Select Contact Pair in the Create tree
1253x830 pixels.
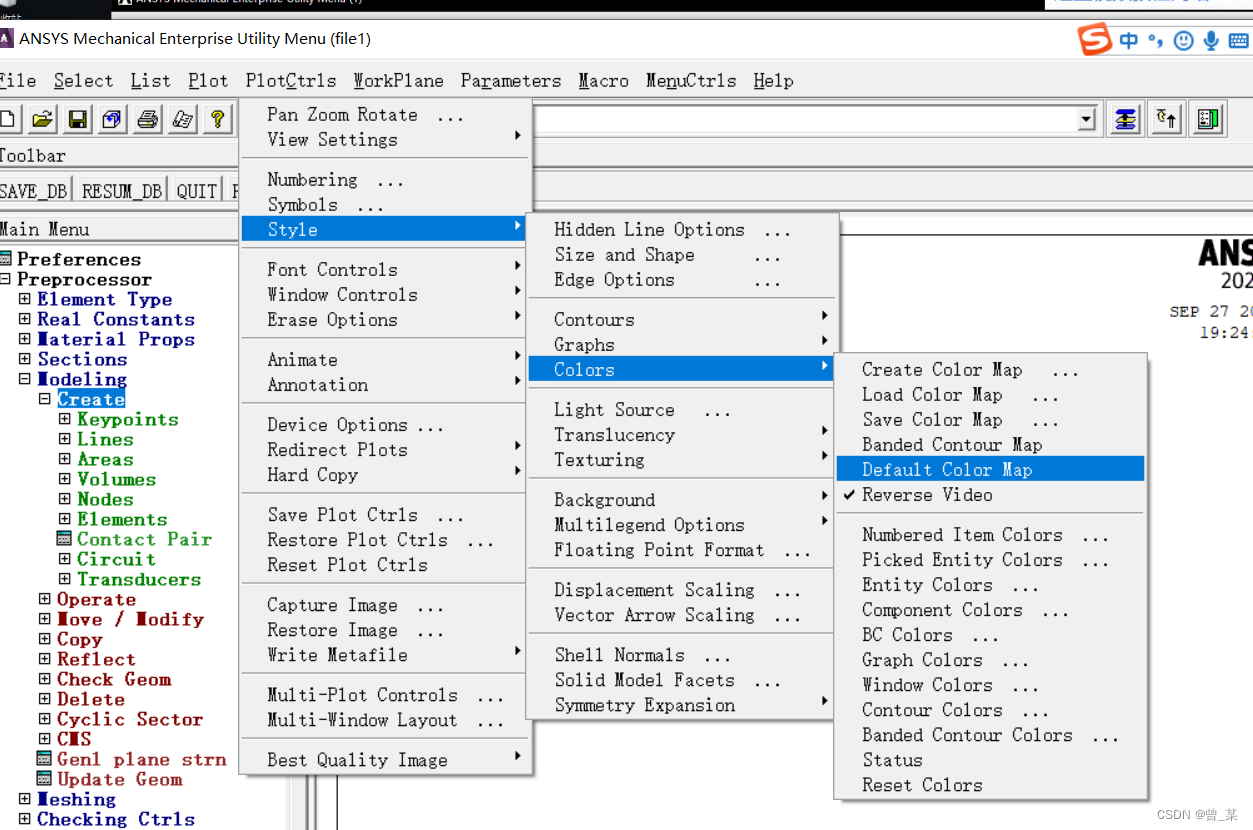[x=144, y=539]
